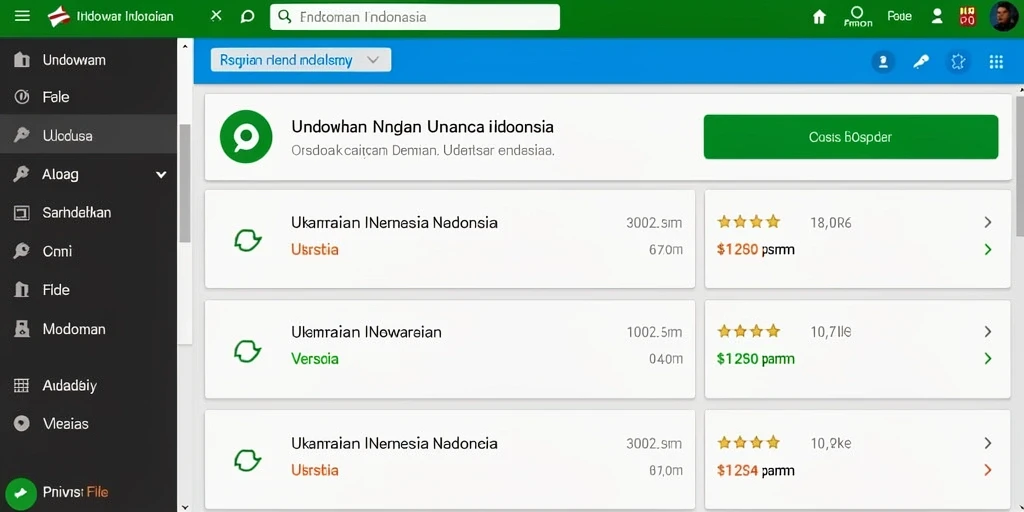Click the Aloag key icon
1024x512 pixels.
pos(22,174)
